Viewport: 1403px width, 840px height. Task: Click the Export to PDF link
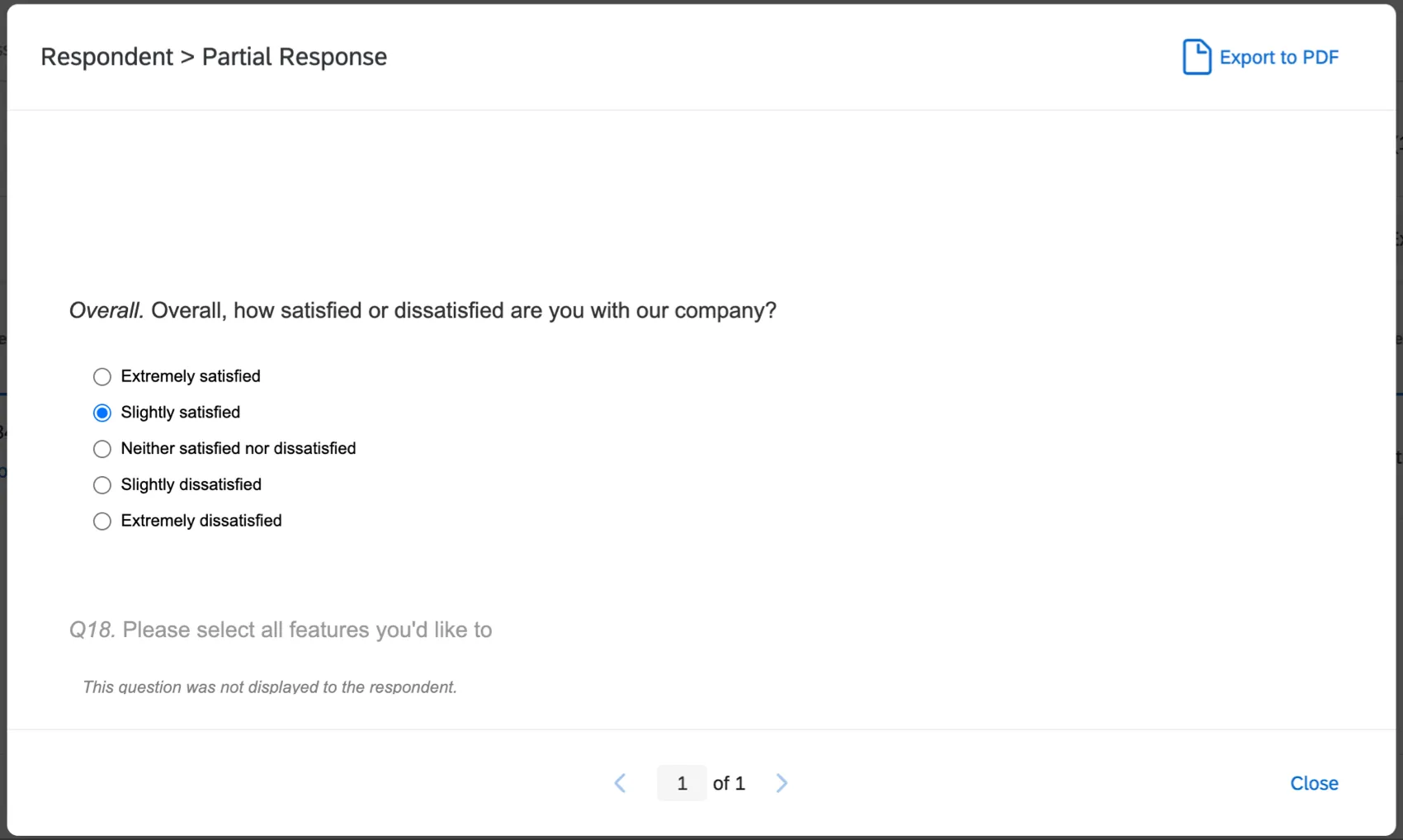pyautogui.click(x=1280, y=57)
